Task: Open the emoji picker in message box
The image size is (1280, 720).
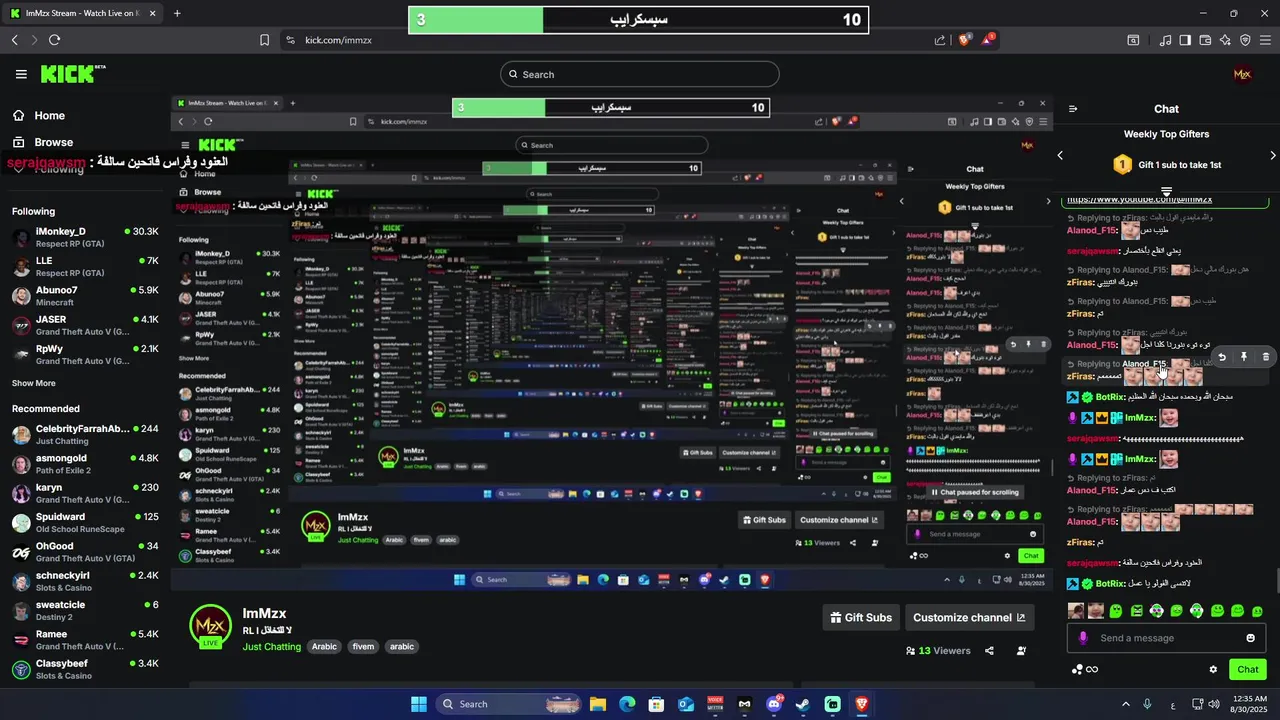Action: click(1250, 638)
